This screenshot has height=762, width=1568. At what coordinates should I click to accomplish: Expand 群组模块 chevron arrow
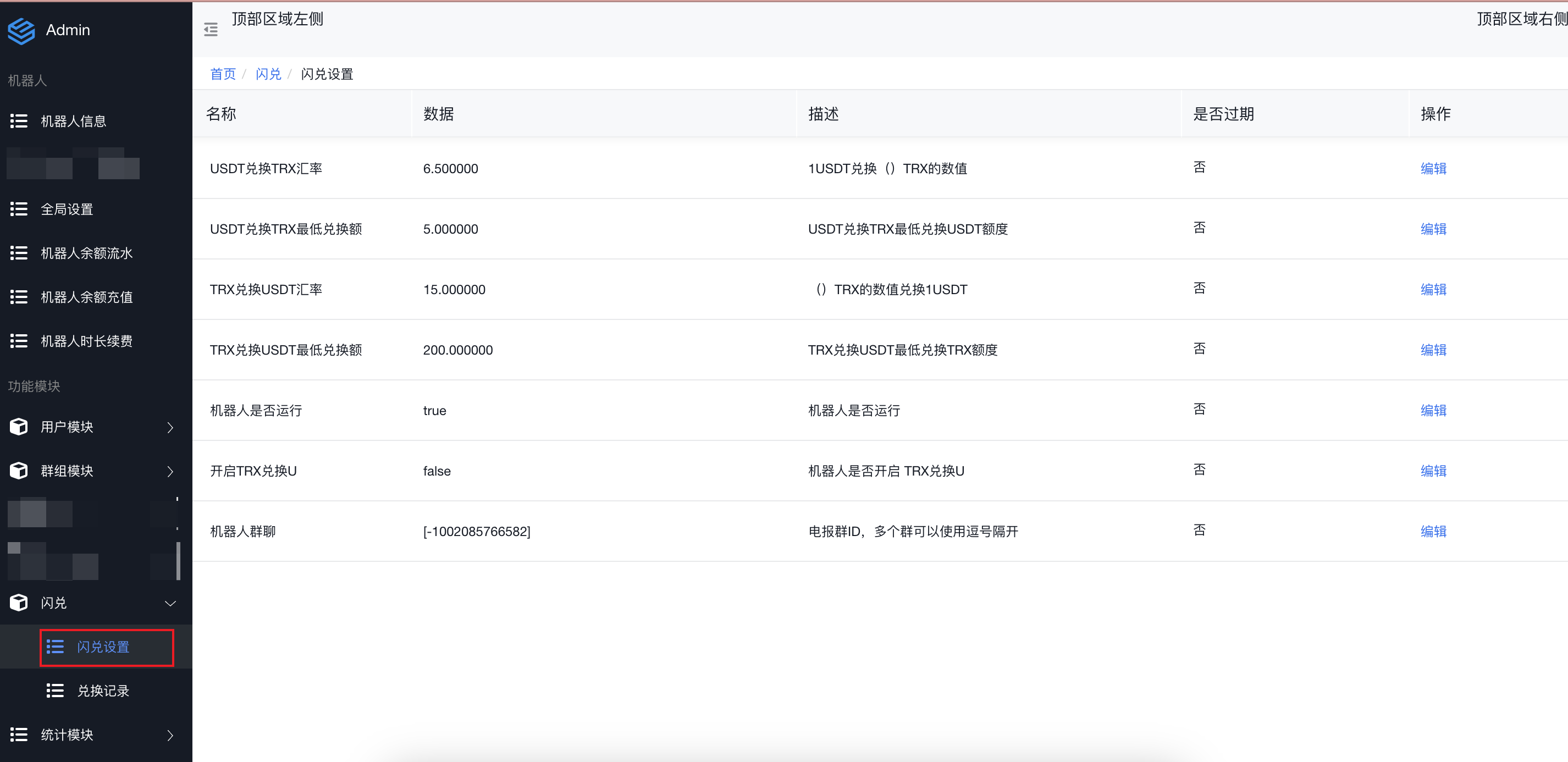(x=170, y=471)
